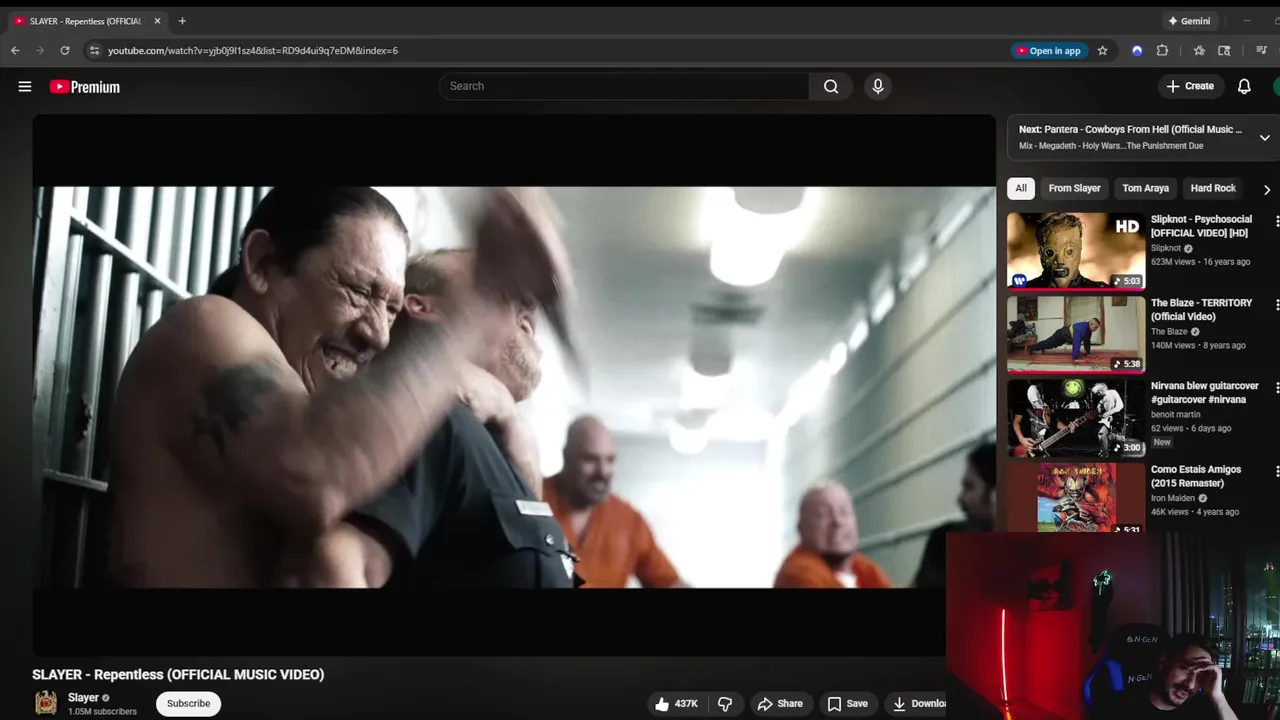Go back in browser history
Screen dimensions: 1280x720
(x=15, y=50)
